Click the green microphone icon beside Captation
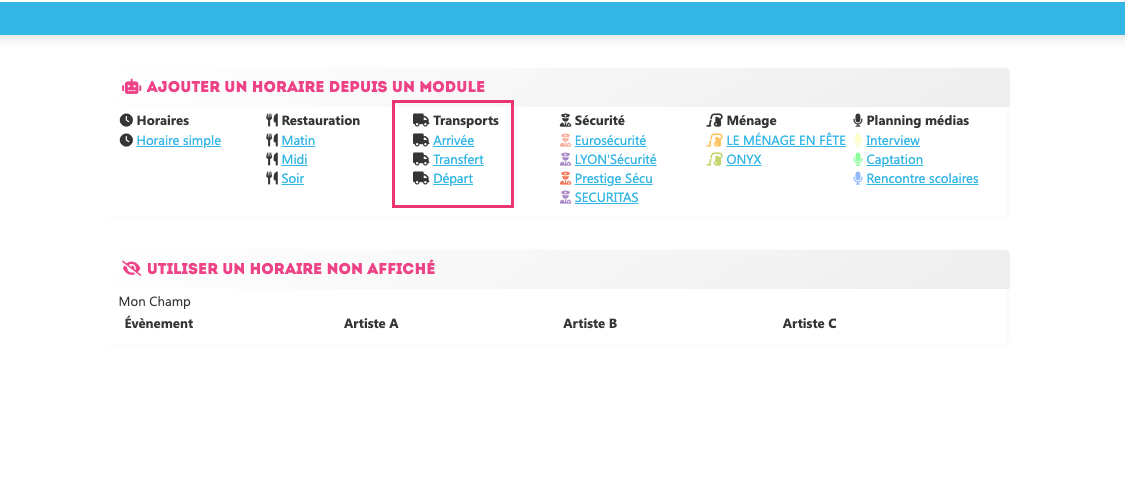 (857, 159)
